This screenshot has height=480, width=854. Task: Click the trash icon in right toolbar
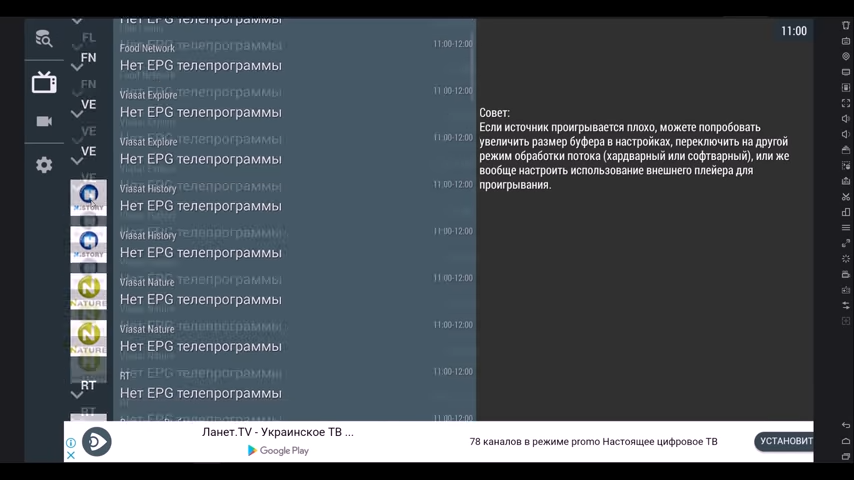pos(846,26)
